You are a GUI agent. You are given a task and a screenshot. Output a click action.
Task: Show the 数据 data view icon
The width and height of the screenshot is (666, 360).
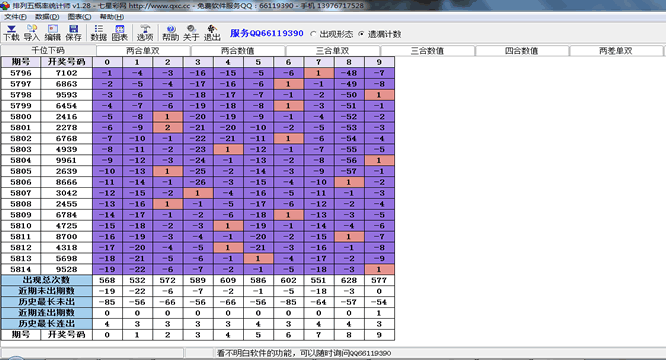(x=99, y=33)
